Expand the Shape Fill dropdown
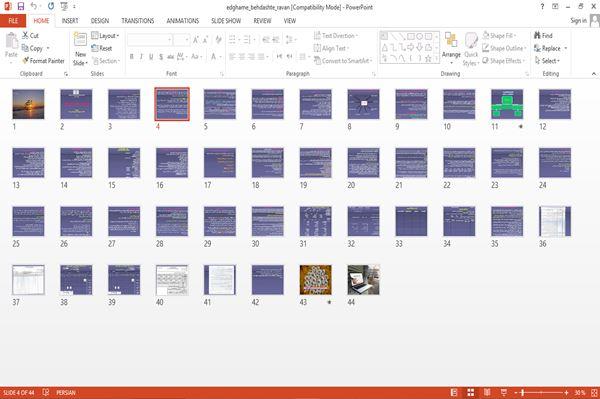 (x=499, y=36)
